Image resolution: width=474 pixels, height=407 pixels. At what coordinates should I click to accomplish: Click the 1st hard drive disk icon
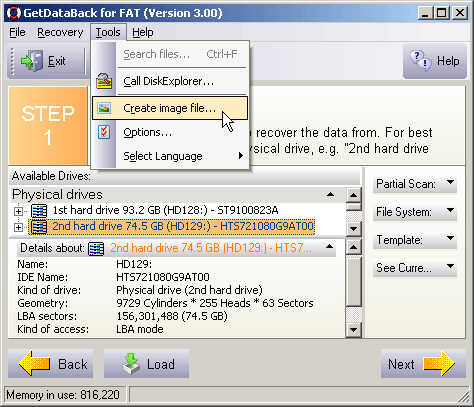click(39, 211)
